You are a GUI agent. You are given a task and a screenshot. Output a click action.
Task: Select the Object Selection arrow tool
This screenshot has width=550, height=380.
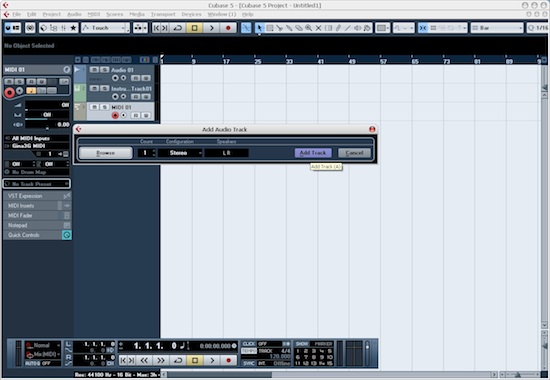(259, 28)
